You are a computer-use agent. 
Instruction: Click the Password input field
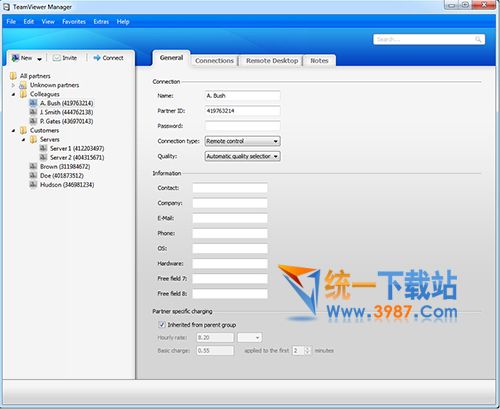pos(242,126)
